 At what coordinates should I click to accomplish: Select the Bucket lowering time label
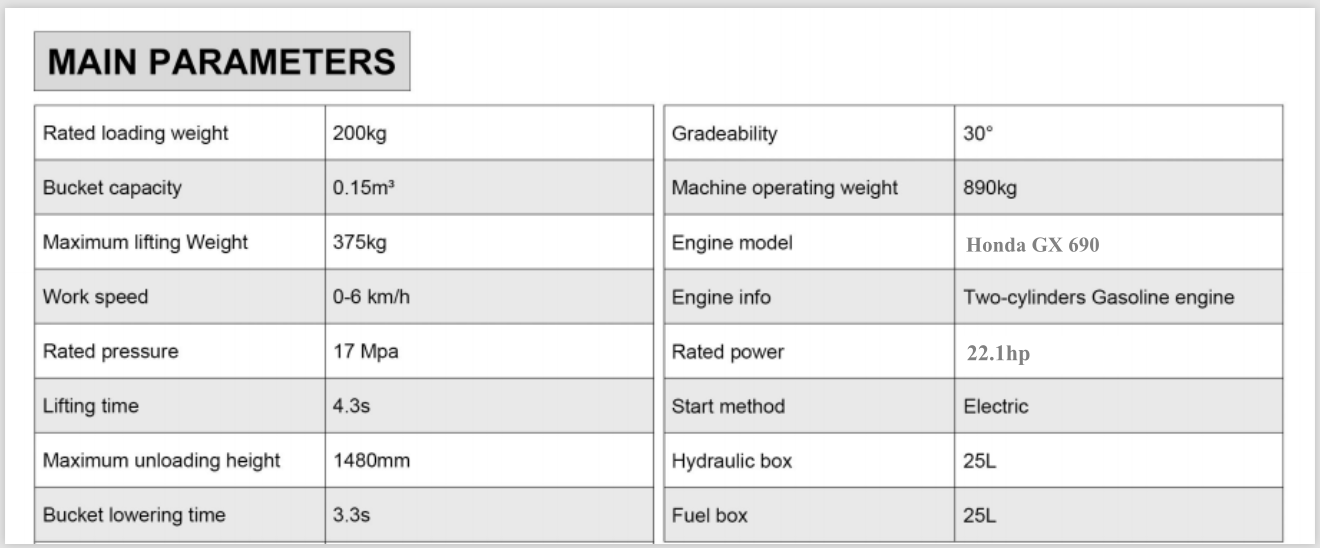[134, 516]
